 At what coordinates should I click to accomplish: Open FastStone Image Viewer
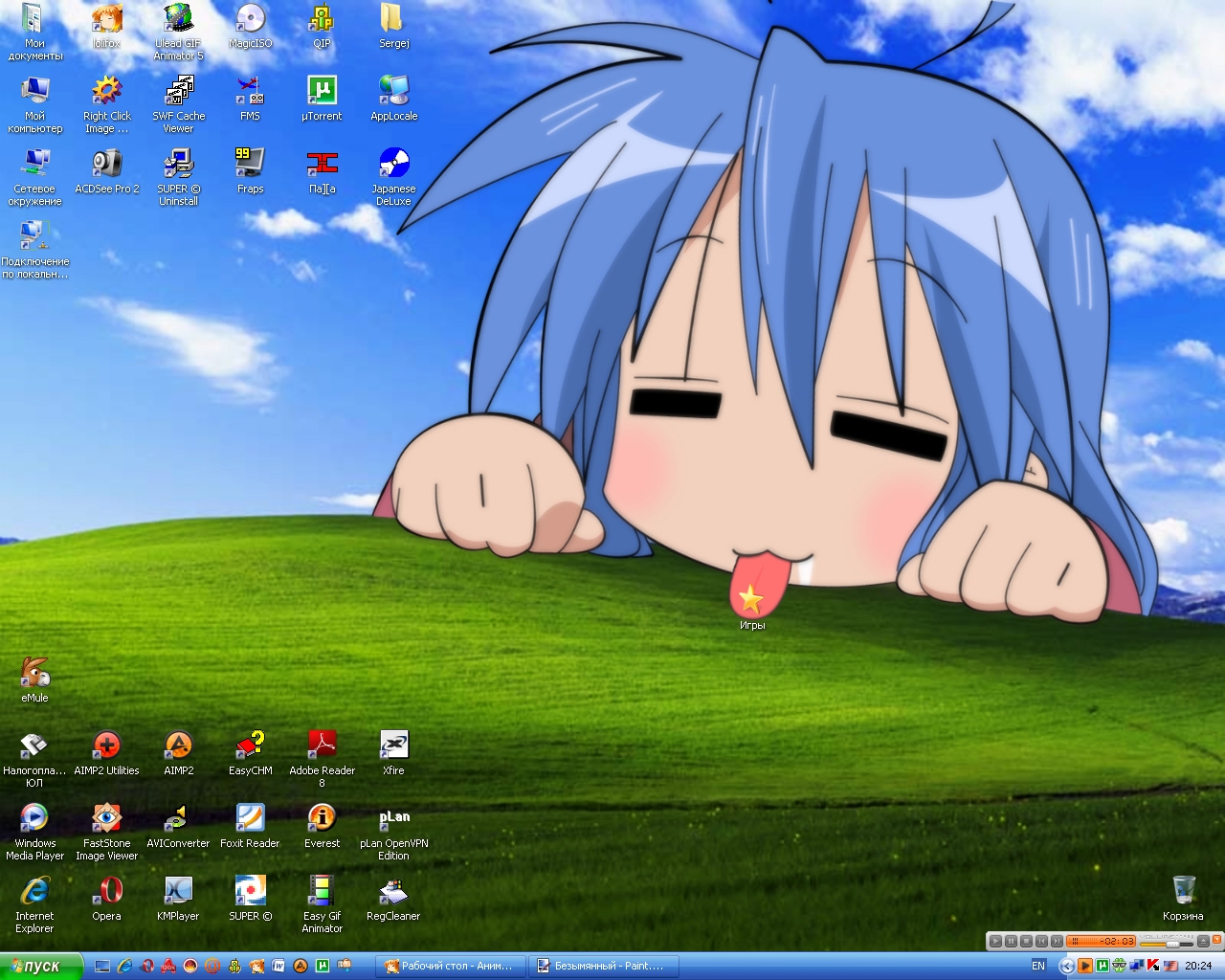[106, 832]
